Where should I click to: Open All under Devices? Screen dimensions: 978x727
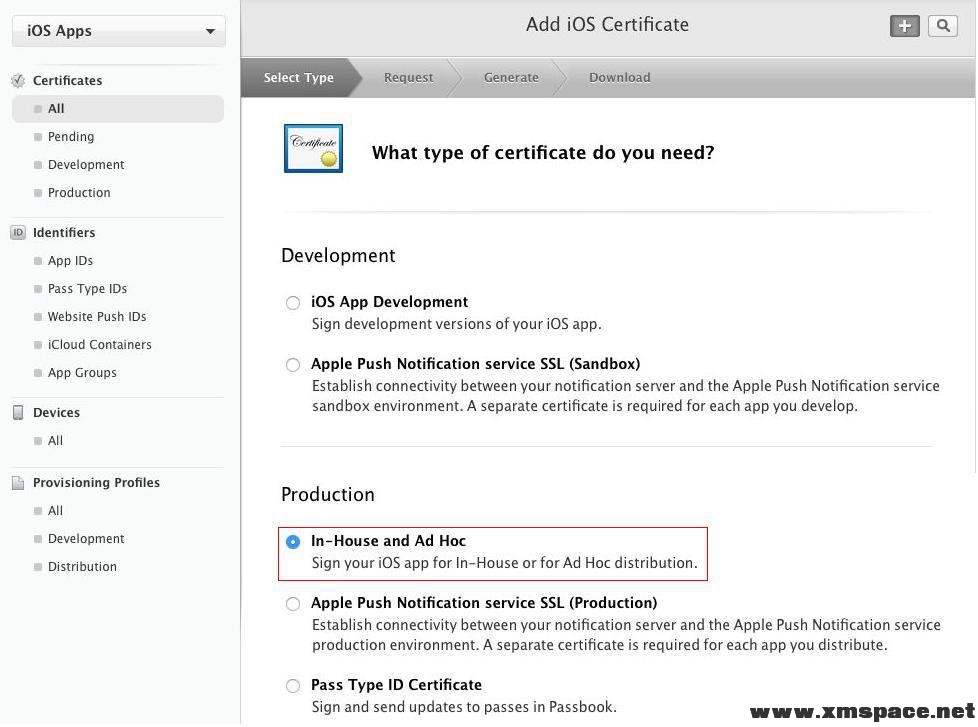tap(56, 441)
